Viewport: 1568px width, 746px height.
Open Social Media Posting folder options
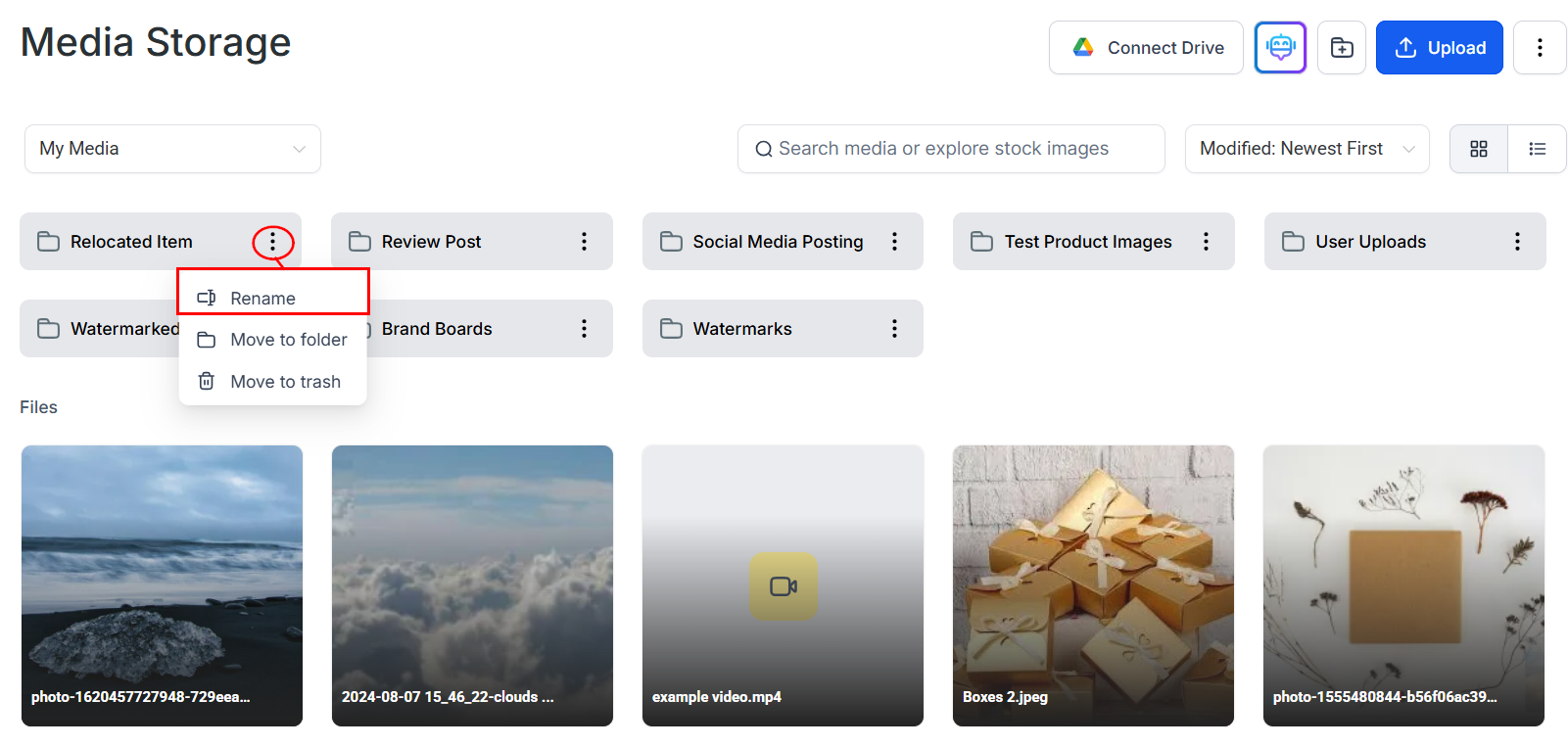pyautogui.click(x=894, y=242)
